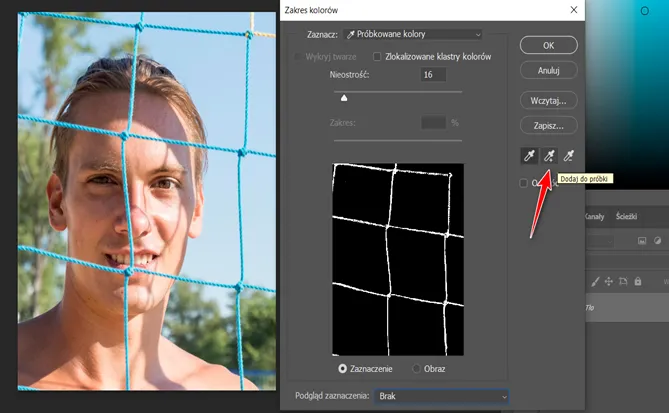Select the Add to Sample eyedropper

click(x=549, y=155)
